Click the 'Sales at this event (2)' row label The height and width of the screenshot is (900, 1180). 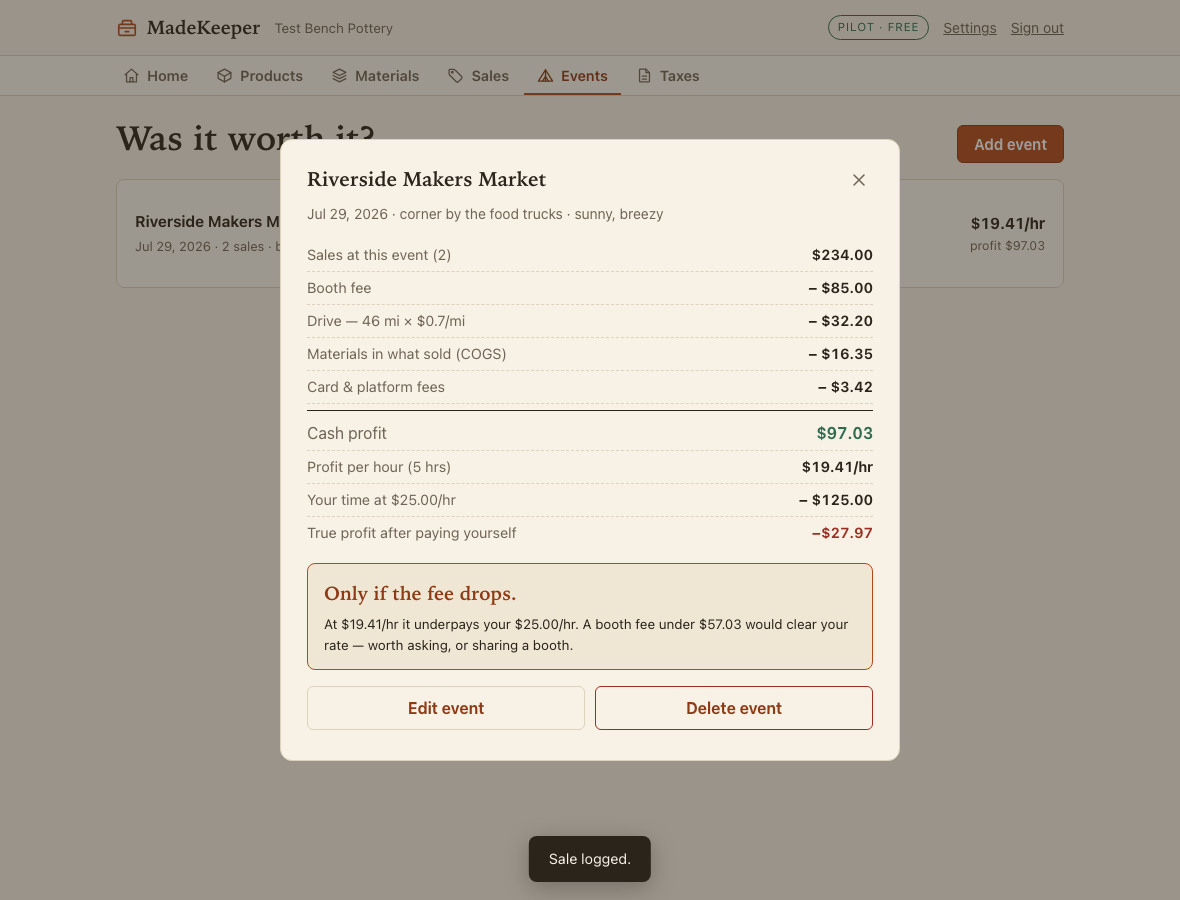(x=379, y=255)
